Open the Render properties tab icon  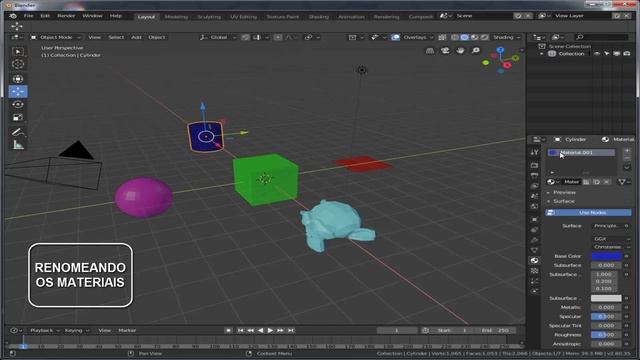[x=534, y=165]
